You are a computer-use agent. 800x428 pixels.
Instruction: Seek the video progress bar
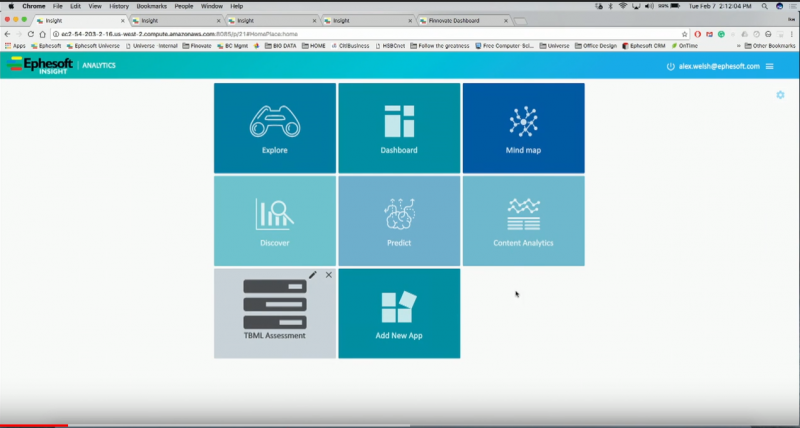coord(400,425)
